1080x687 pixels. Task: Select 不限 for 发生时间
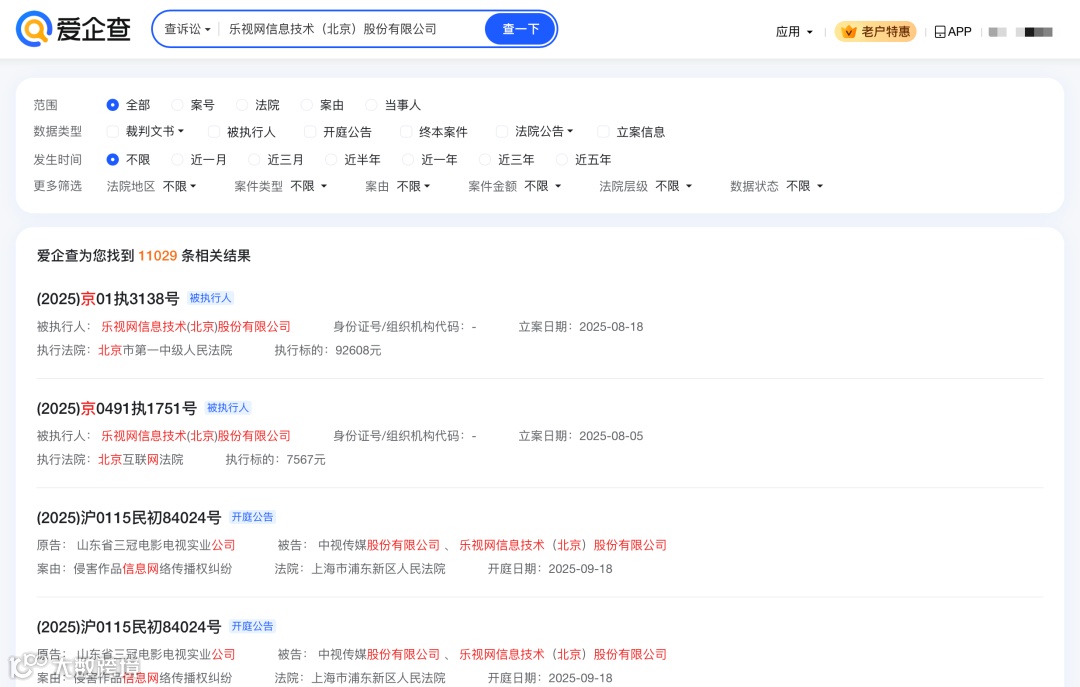(x=113, y=159)
